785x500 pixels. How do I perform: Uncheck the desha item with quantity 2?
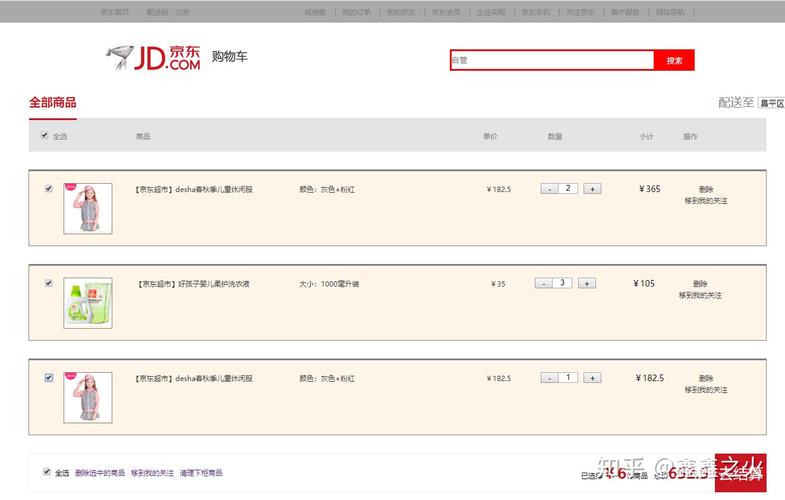coord(49,189)
